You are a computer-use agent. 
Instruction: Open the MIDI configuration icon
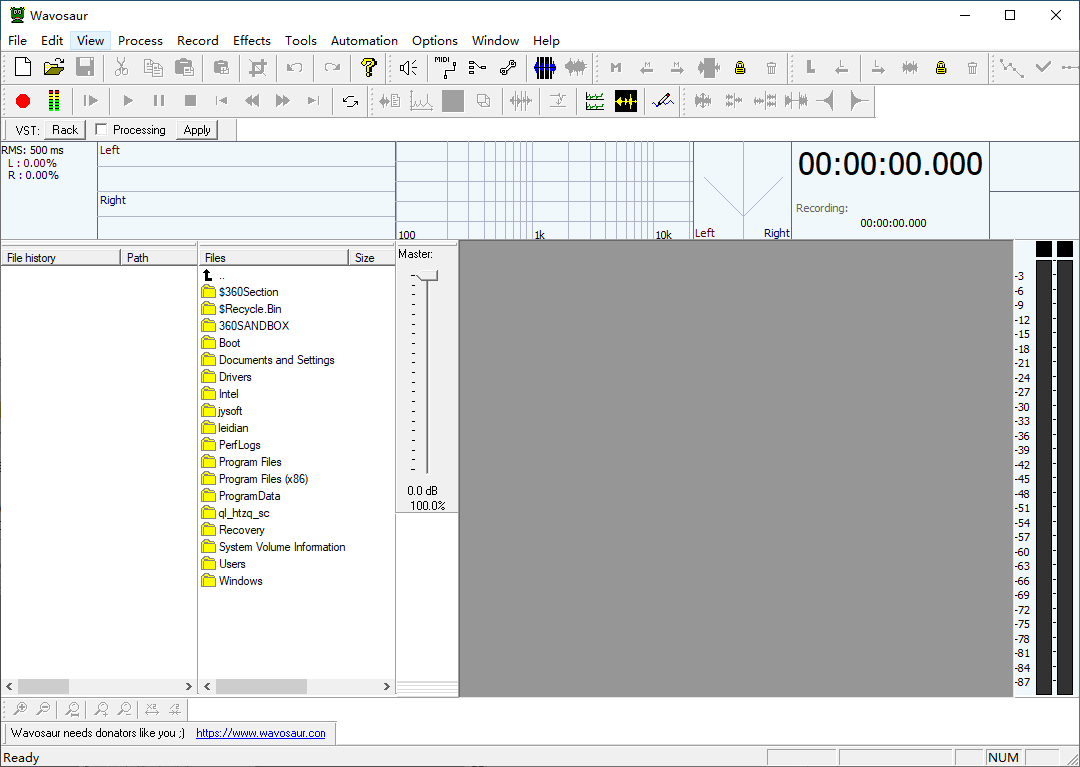[x=444, y=68]
